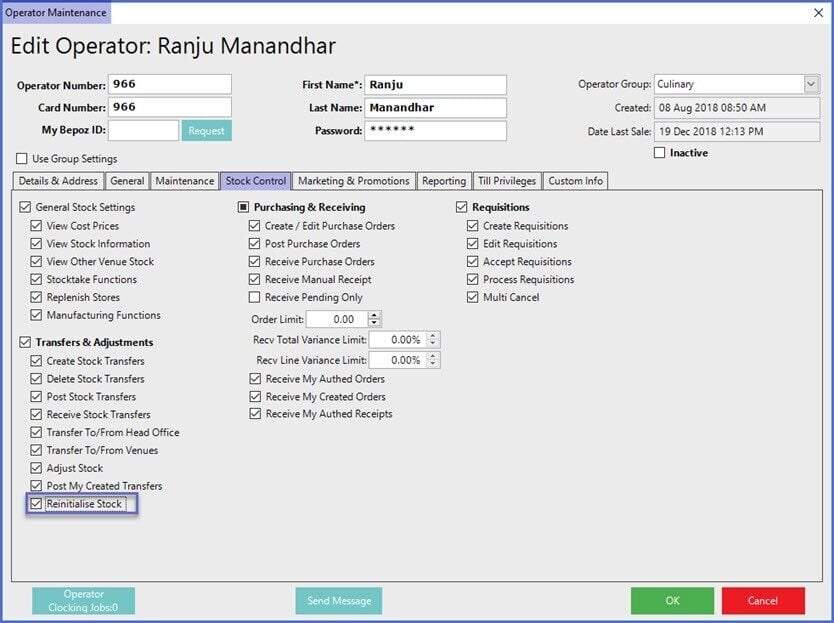Click the Card Number input field
Image resolution: width=834 pixels, height=623 pixels.
169,107
